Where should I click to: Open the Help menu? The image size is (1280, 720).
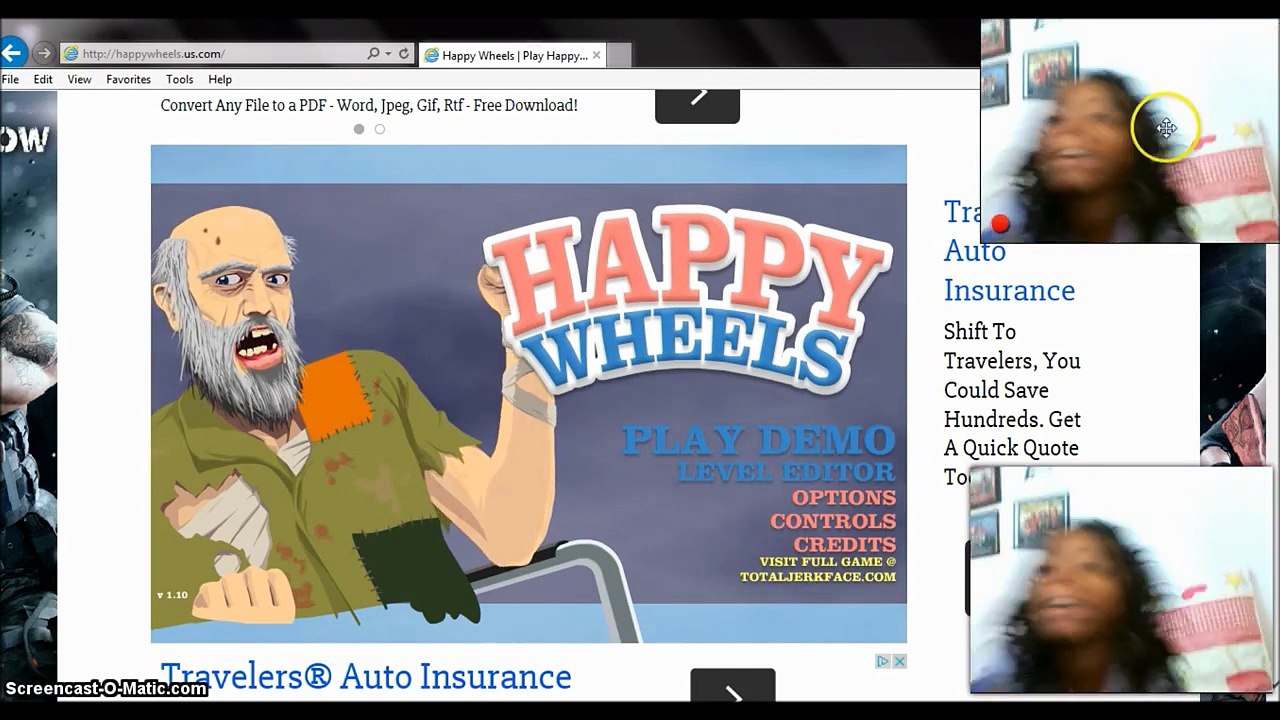[x=220, y=79]
